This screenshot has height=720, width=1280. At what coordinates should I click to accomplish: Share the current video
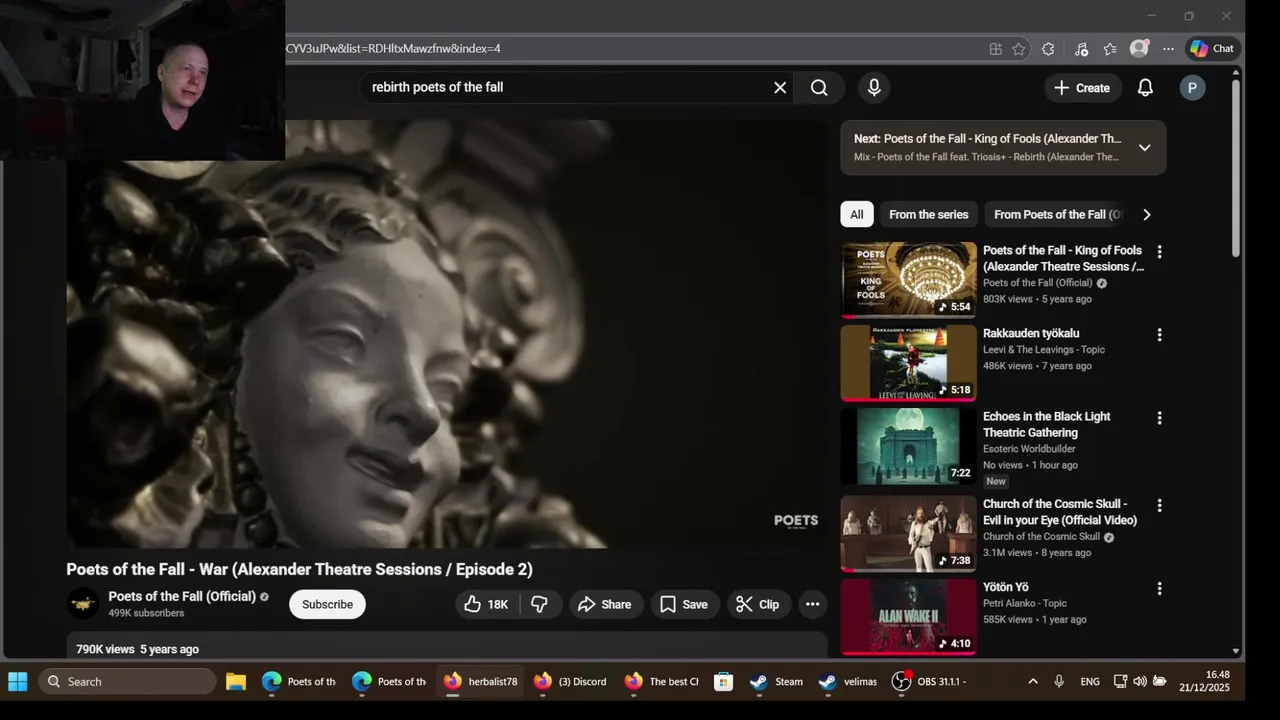click(x=604, y=604)
